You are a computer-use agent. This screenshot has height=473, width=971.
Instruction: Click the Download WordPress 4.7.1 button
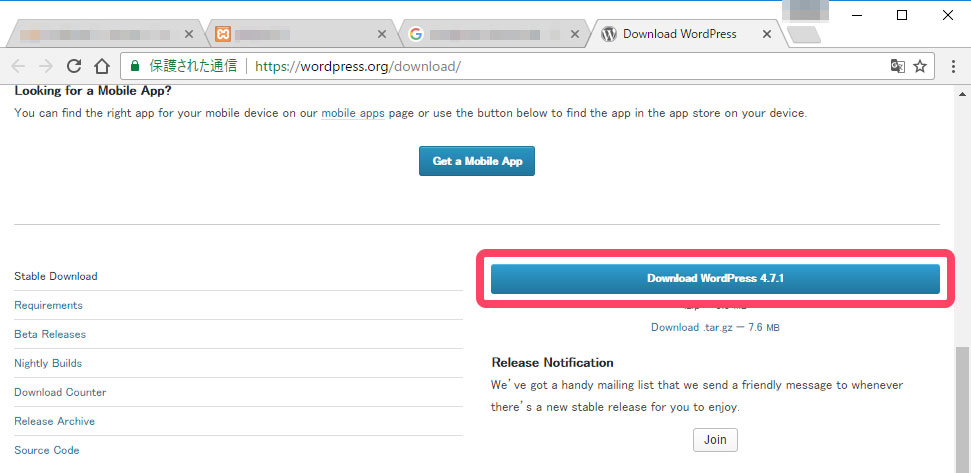click(715, 279)
